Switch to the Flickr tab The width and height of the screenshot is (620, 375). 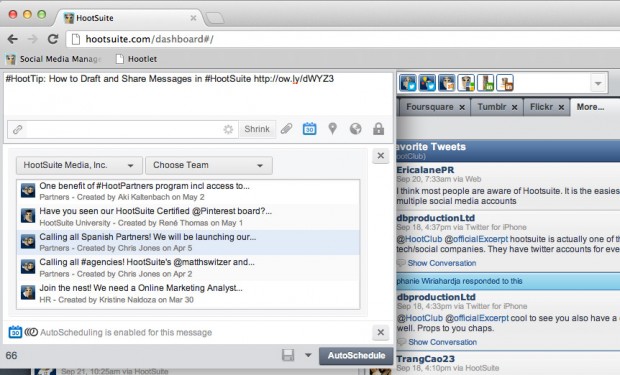tap(541, 107)
